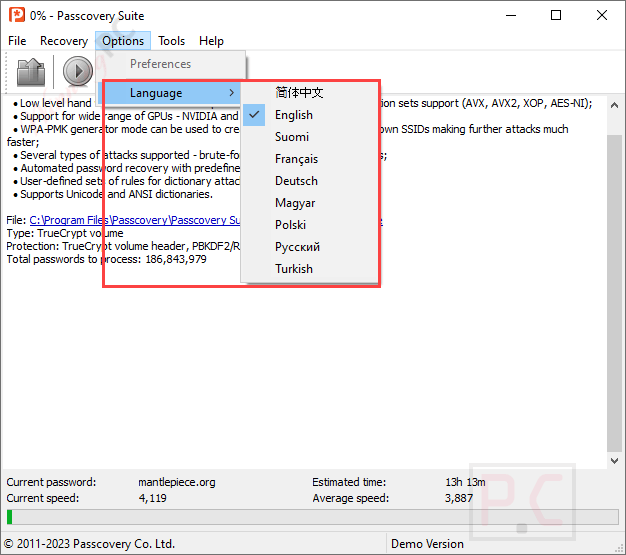
Task: Maximize the Passcovery Suite window
Action: click(556, 16)
